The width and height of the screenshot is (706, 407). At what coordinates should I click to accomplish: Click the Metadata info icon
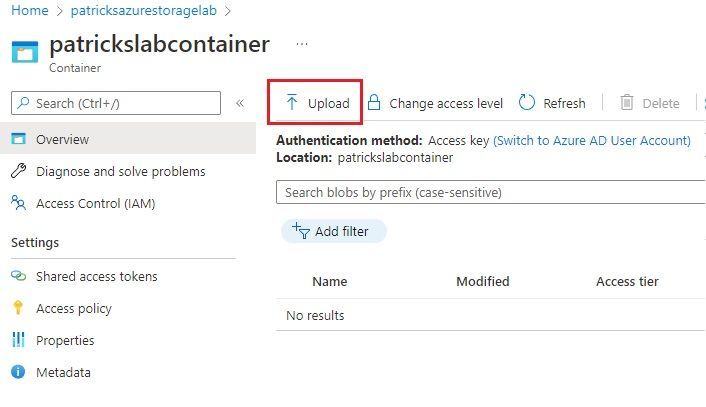tap(18, 372)
